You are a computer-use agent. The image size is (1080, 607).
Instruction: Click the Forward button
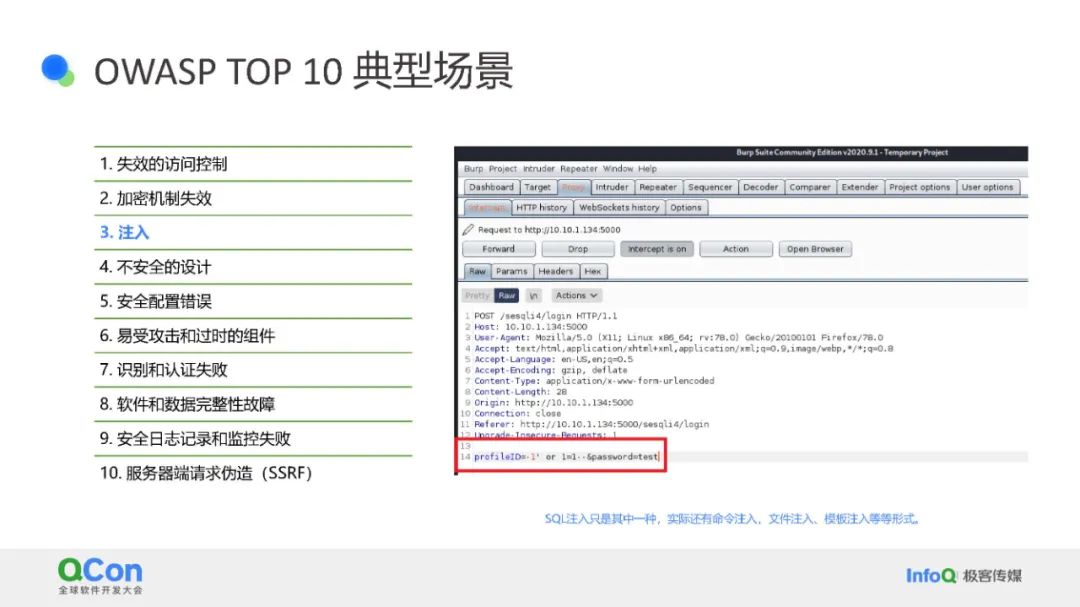pyautogui.click(x=498, y=249)
